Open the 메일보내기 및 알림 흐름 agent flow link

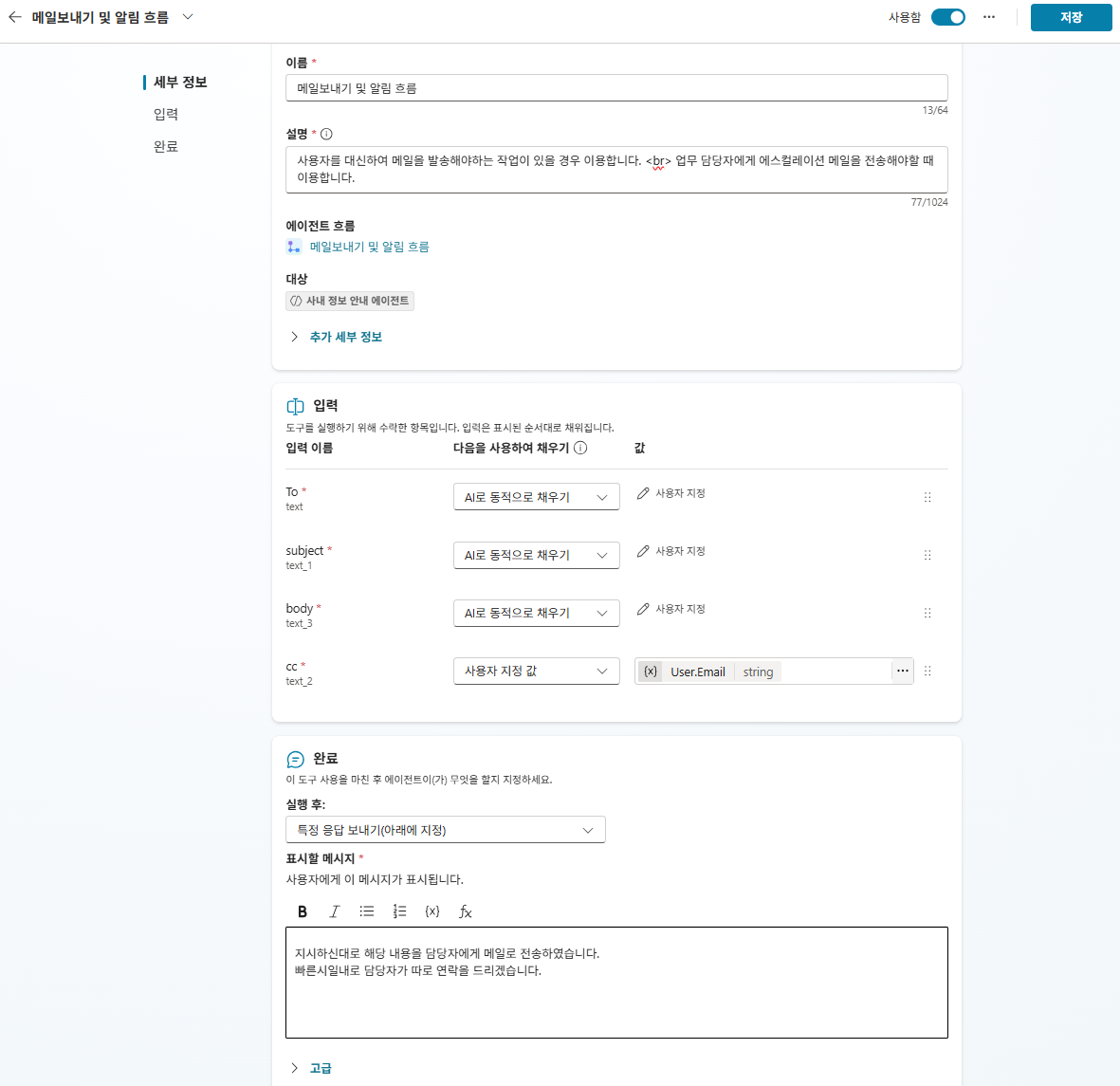coord(369,248)
